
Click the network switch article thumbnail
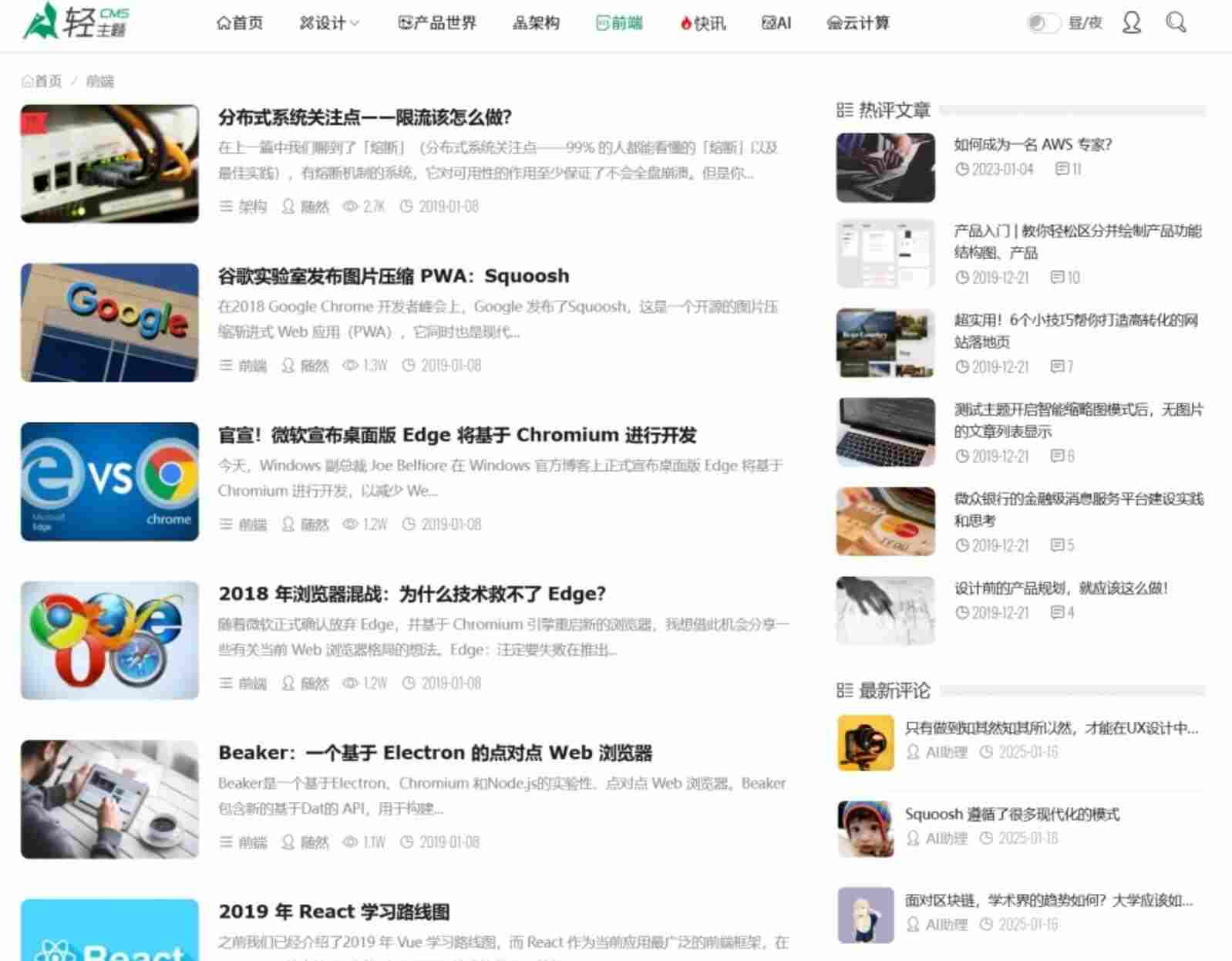tap(109, 164)
